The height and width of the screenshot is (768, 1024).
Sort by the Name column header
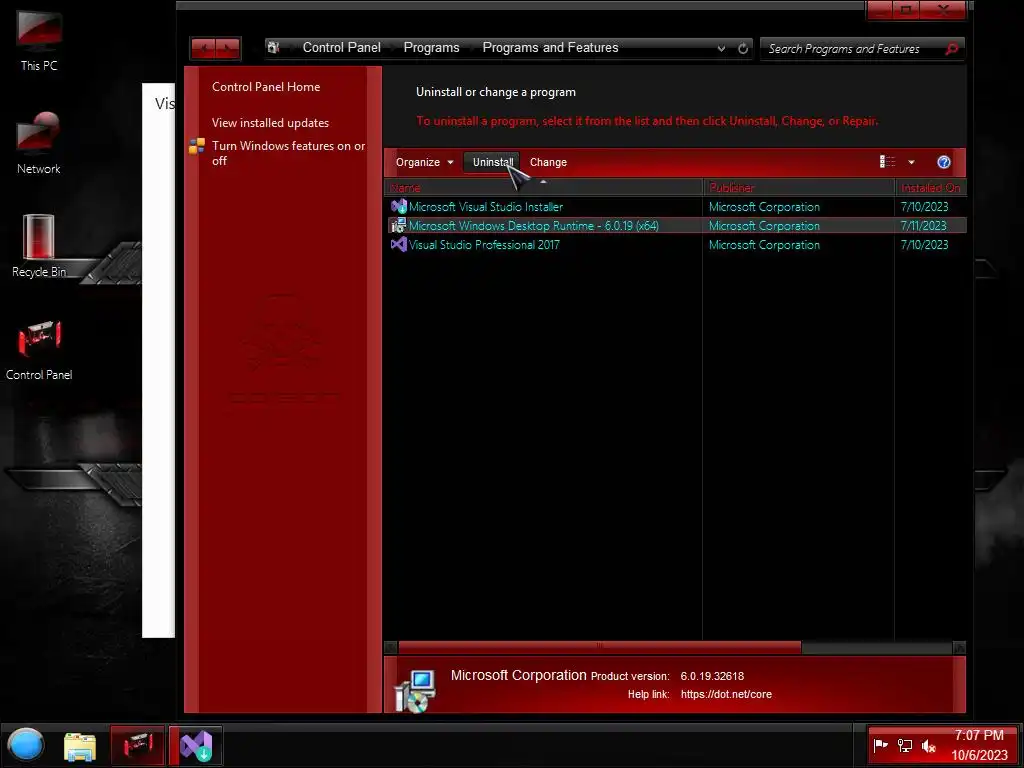pyautogui.click(x=543, y=187)
